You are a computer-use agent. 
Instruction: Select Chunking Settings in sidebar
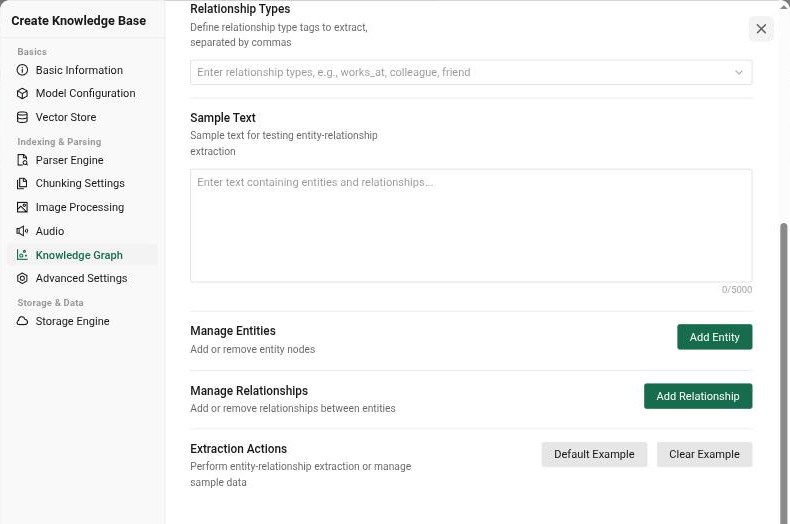pos(82,183)
